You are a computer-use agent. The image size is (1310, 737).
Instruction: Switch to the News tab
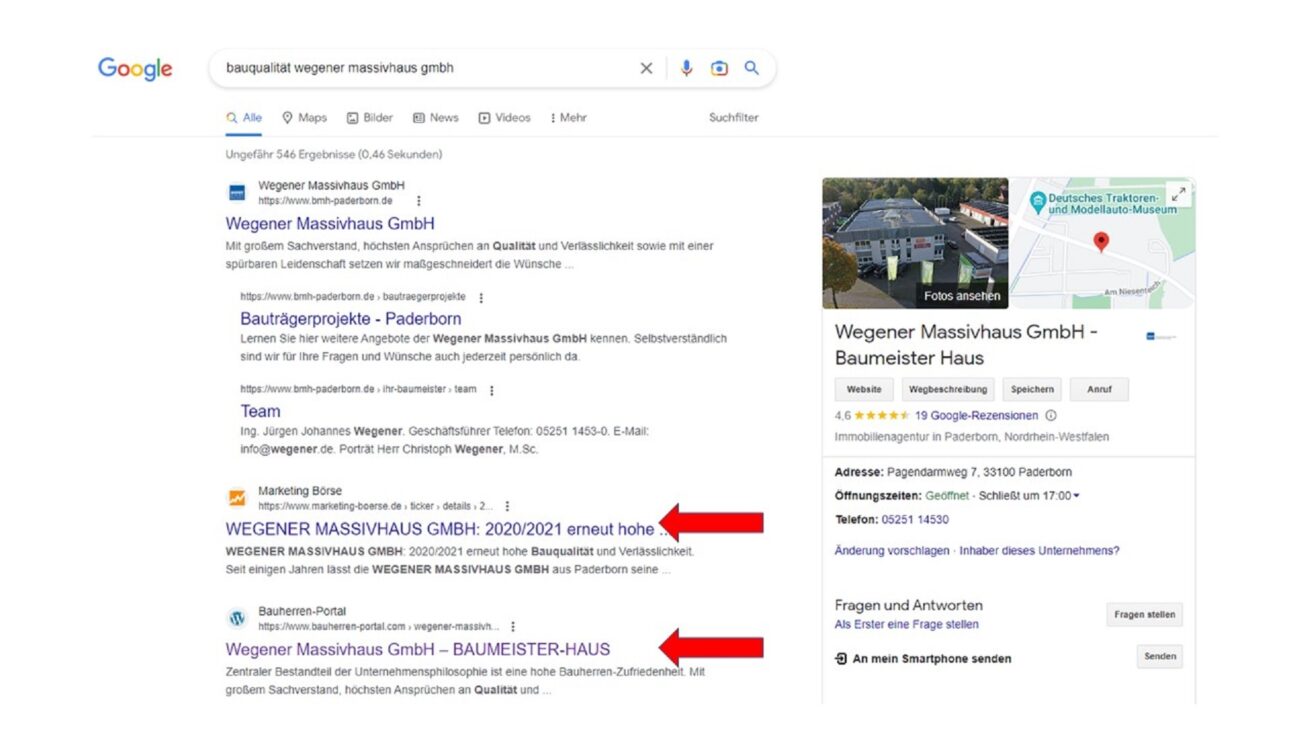click(x=436, y=117)
